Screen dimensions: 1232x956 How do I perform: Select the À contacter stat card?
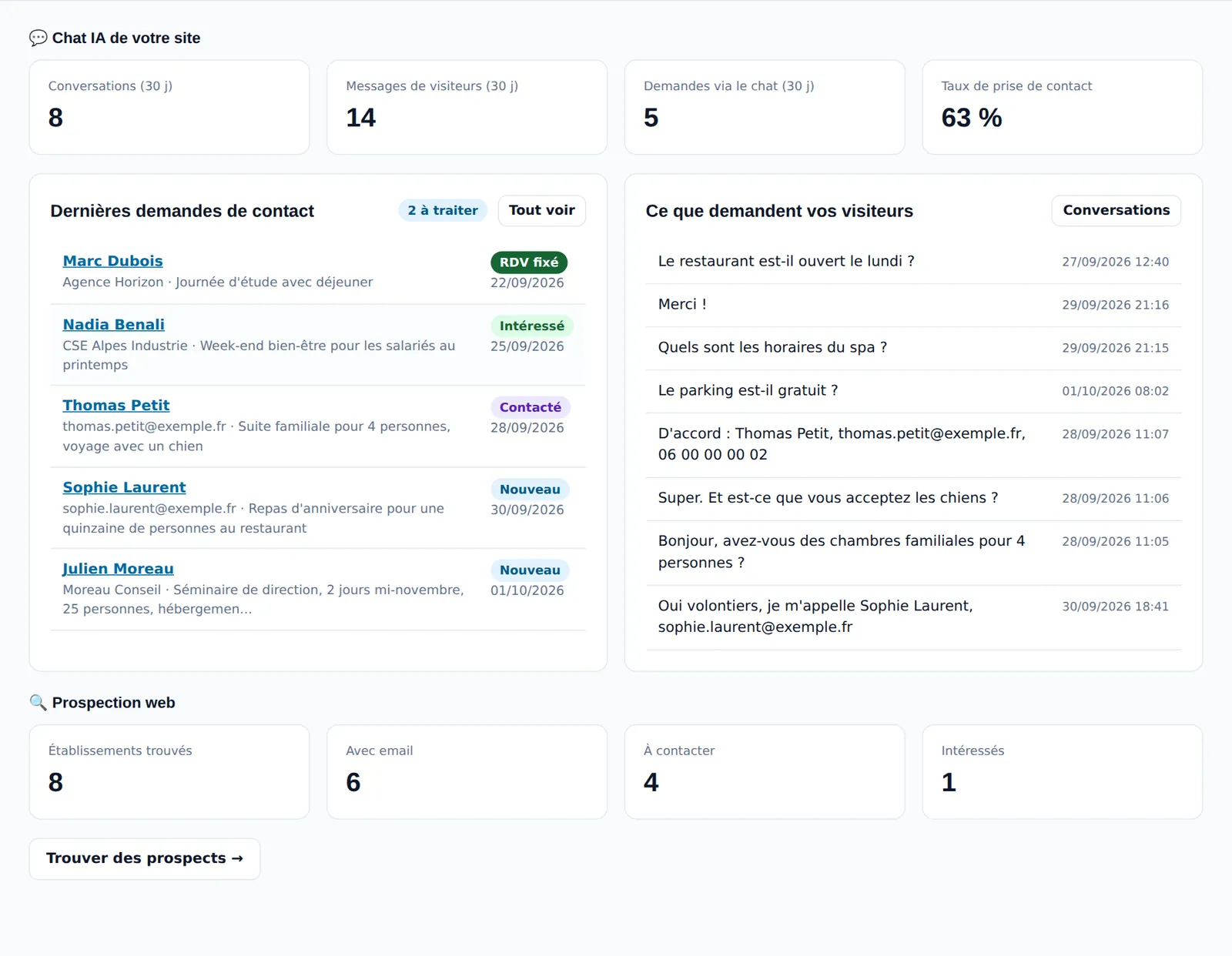[765, 772]
